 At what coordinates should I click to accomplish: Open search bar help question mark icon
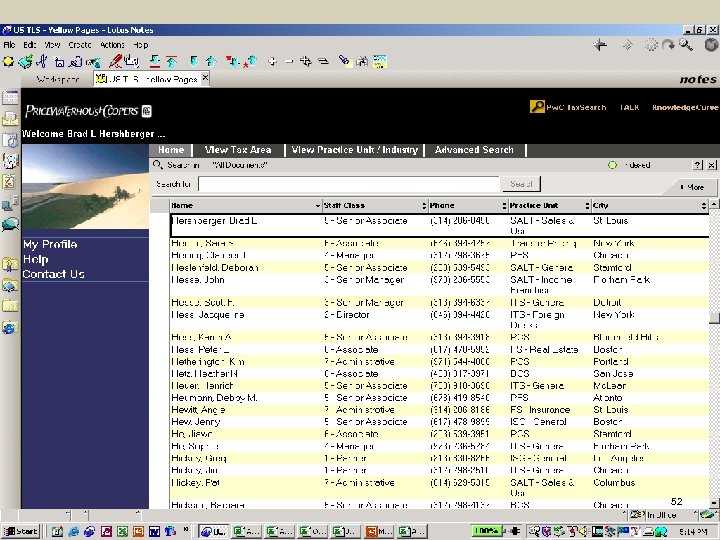699,164
